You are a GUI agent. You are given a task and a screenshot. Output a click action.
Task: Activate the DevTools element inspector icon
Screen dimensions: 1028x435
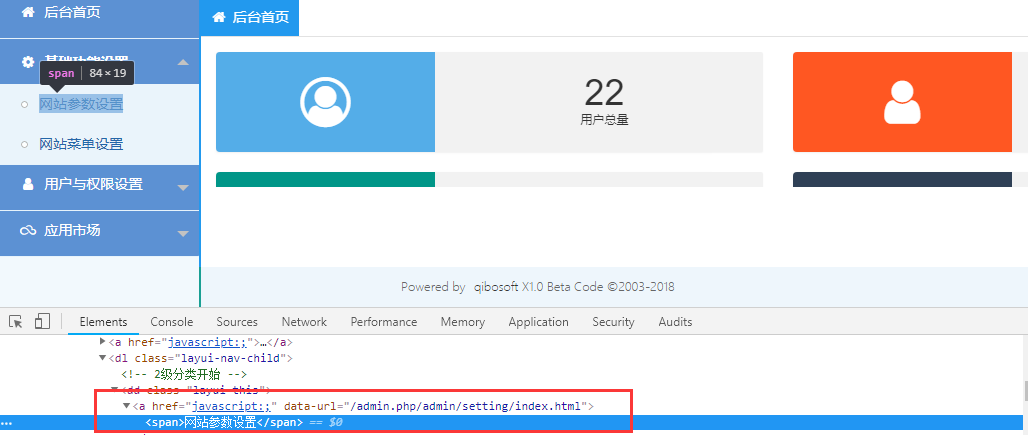click(16, 322)
